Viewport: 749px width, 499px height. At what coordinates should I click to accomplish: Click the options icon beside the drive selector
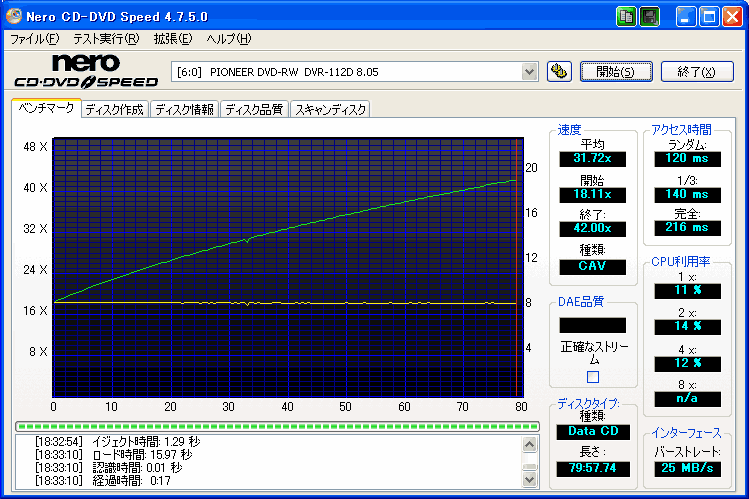pos(559,71)
